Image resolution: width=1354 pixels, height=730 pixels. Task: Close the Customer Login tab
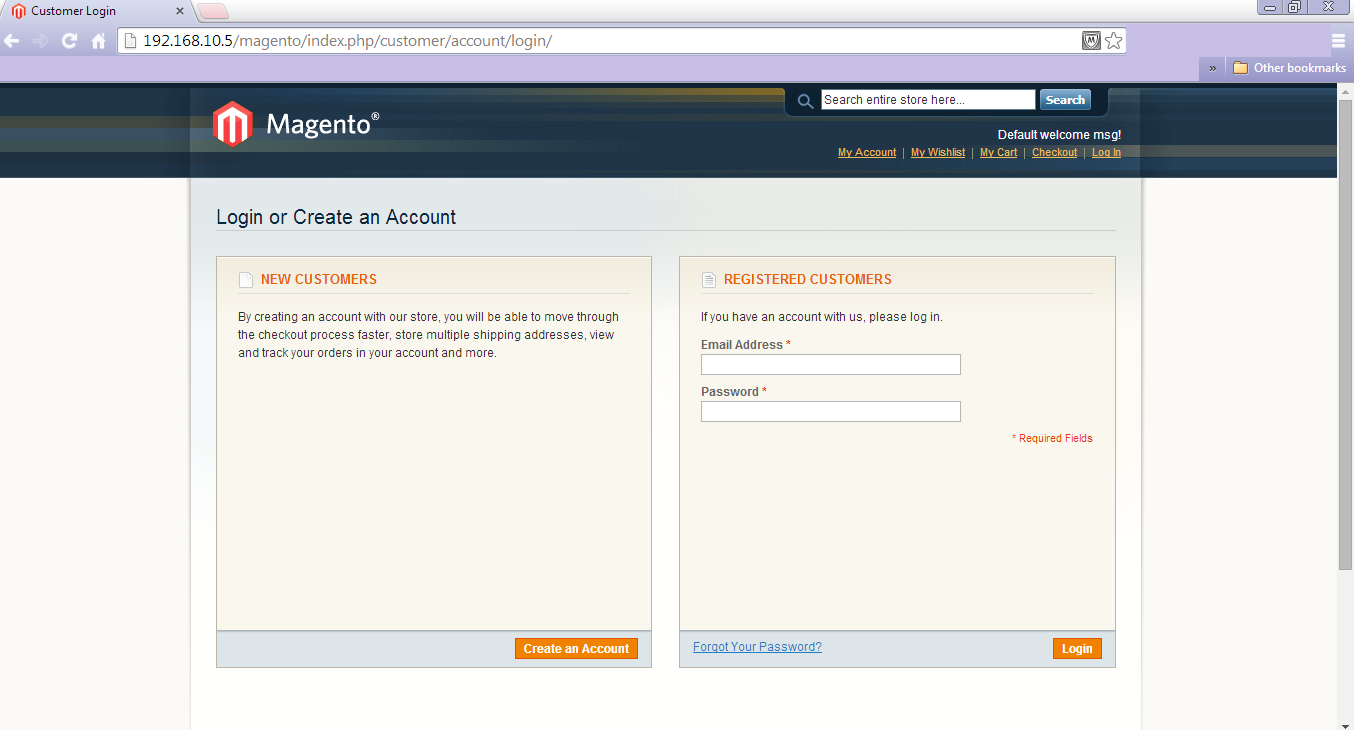pyautogui.click(x=179, y=11)
